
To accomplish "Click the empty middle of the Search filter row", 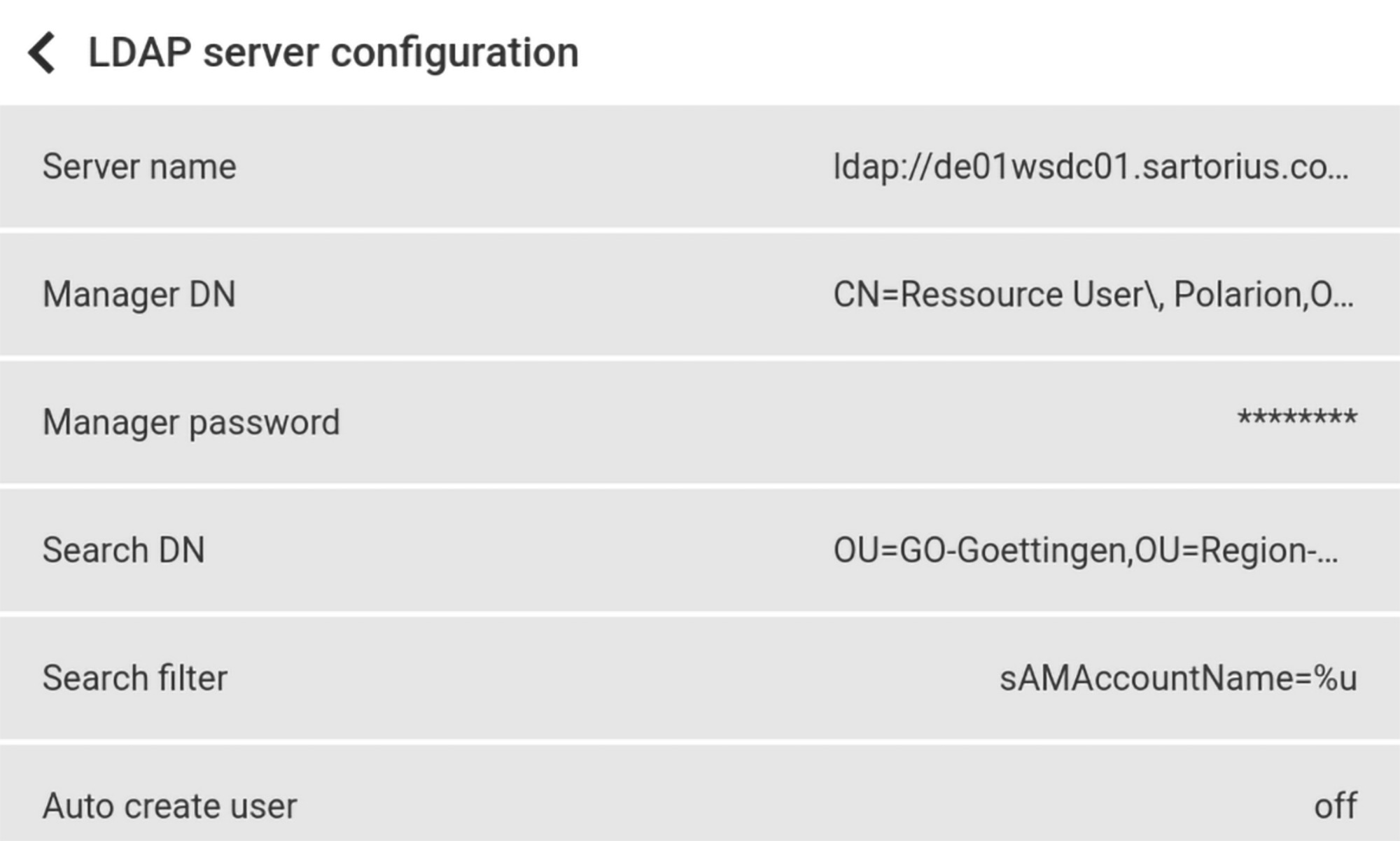I will pyautogui.click(x=609, y=678).
